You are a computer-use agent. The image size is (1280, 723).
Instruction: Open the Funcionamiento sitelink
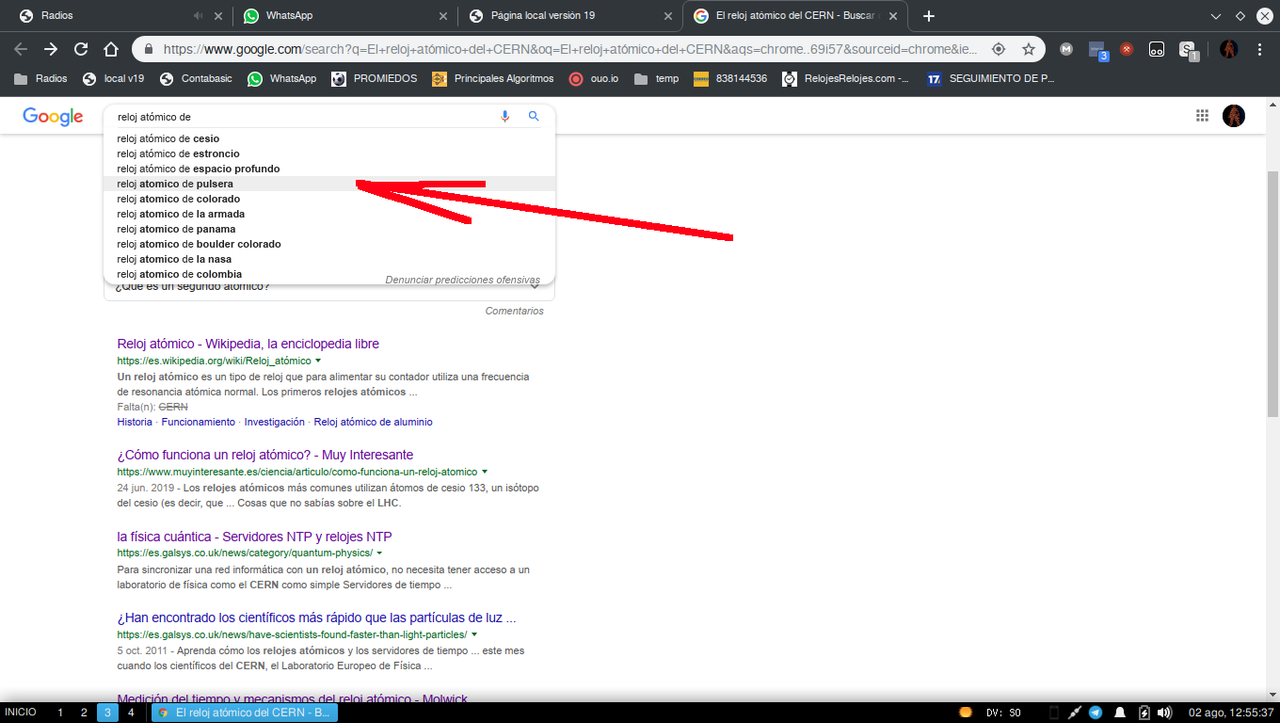pyautogui.click(x=199, y=422)
